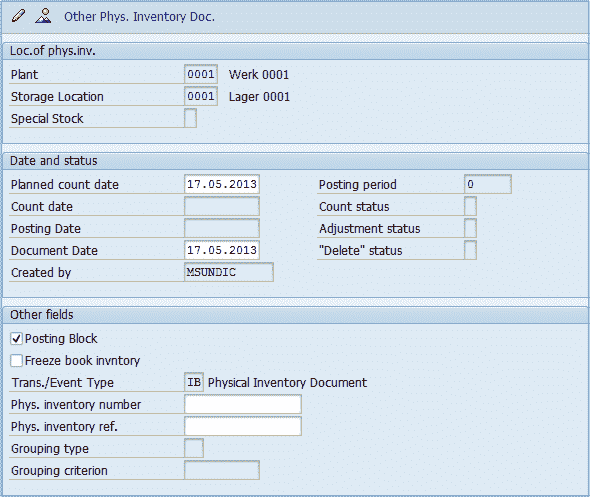The image size is (590, 497).
Task: Select the Planned count date field
Action: pos(222,184)
